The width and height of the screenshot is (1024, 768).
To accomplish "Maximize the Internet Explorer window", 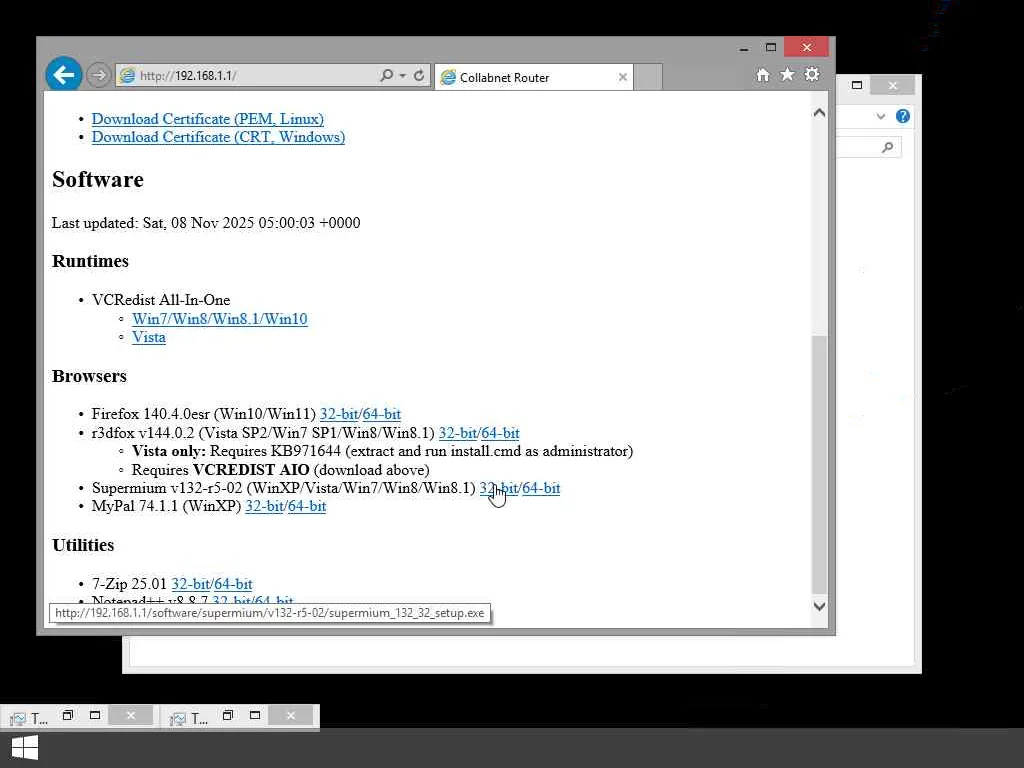I will pos(771,47).
